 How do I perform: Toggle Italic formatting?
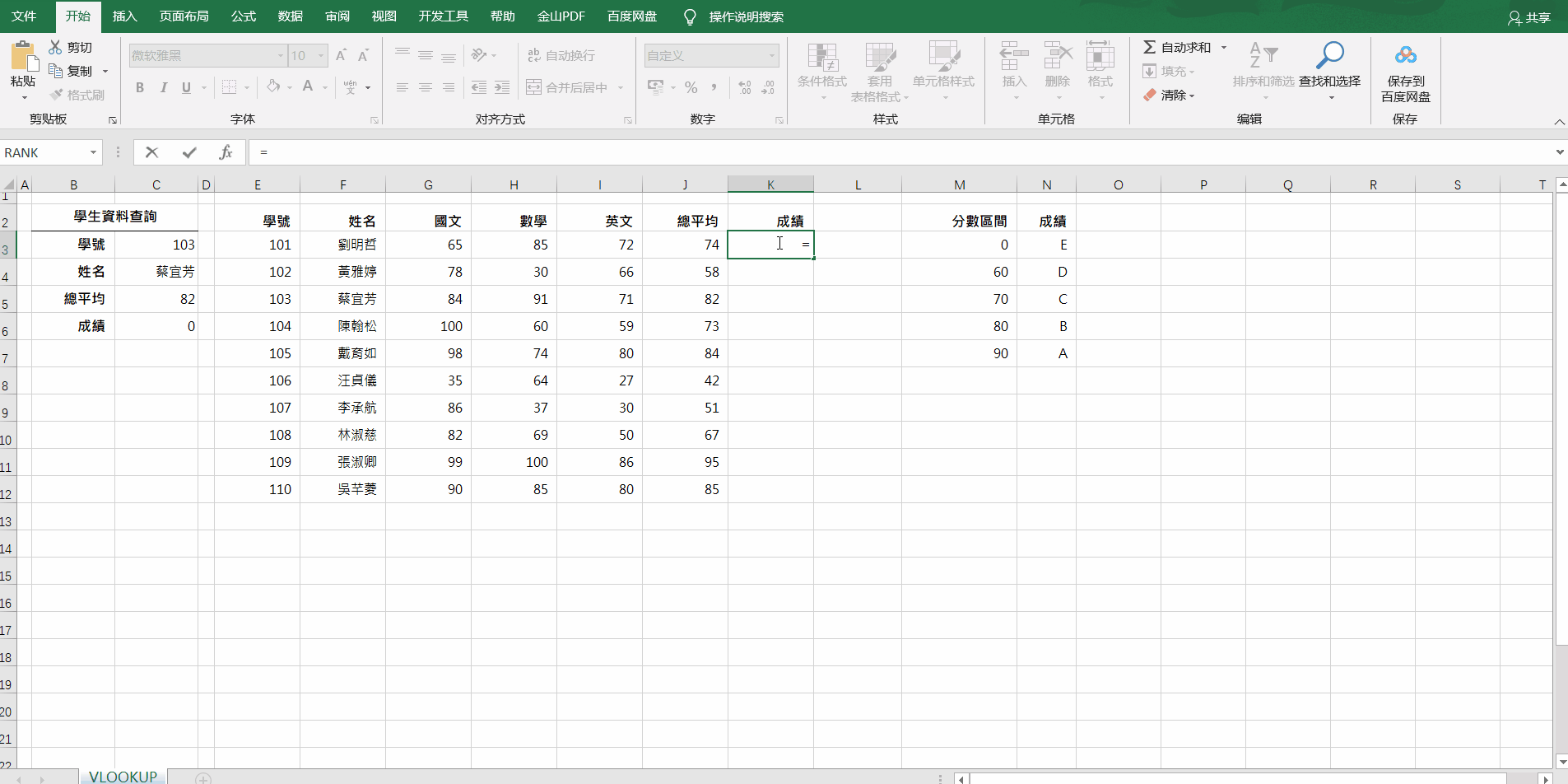tap(163, 87)
